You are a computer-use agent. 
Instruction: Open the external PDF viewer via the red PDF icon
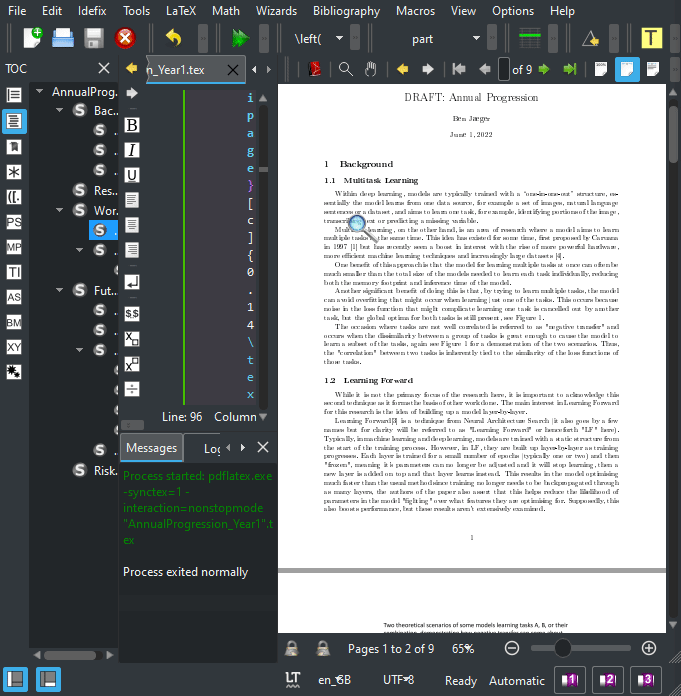pos(315,69)
